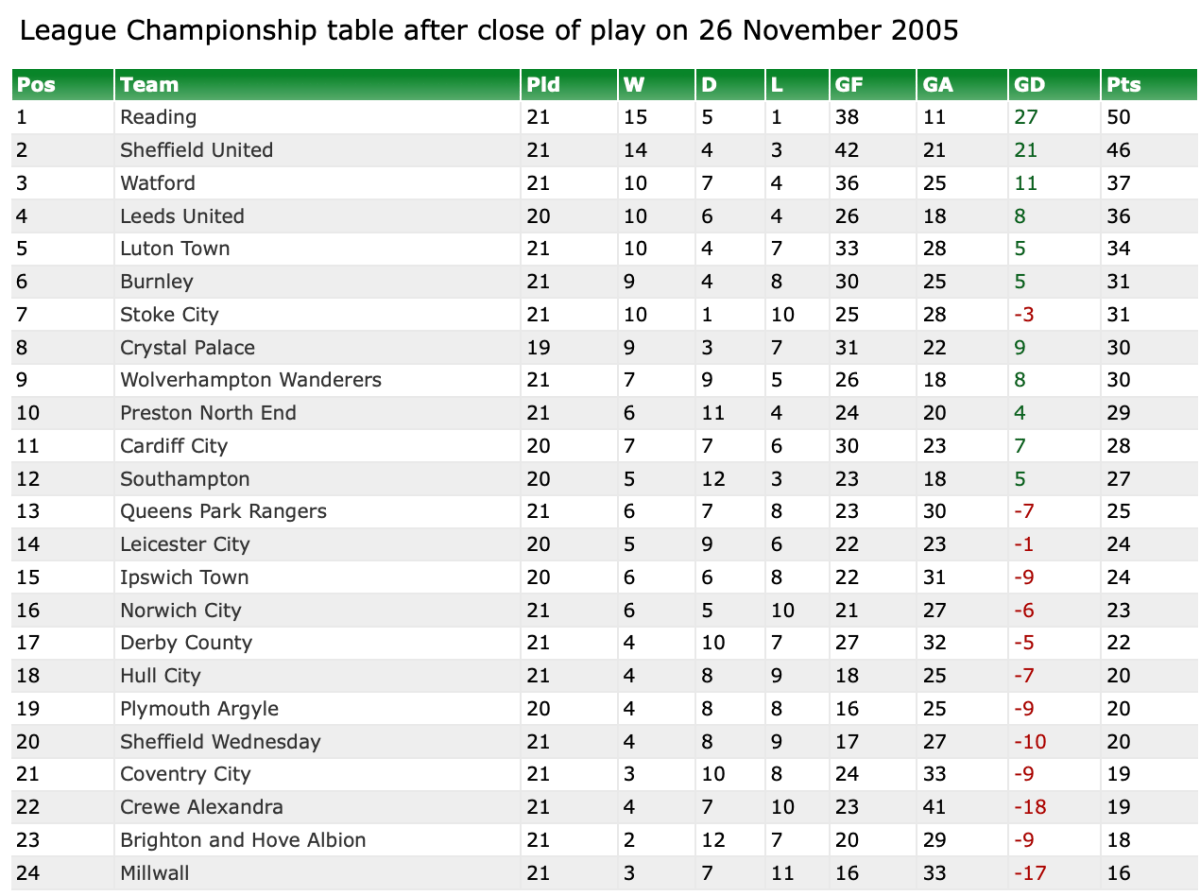Image resolution: width=1200 pixels, height=896 pixels.
Task: Click Preston North End in table
Action: 208,413
